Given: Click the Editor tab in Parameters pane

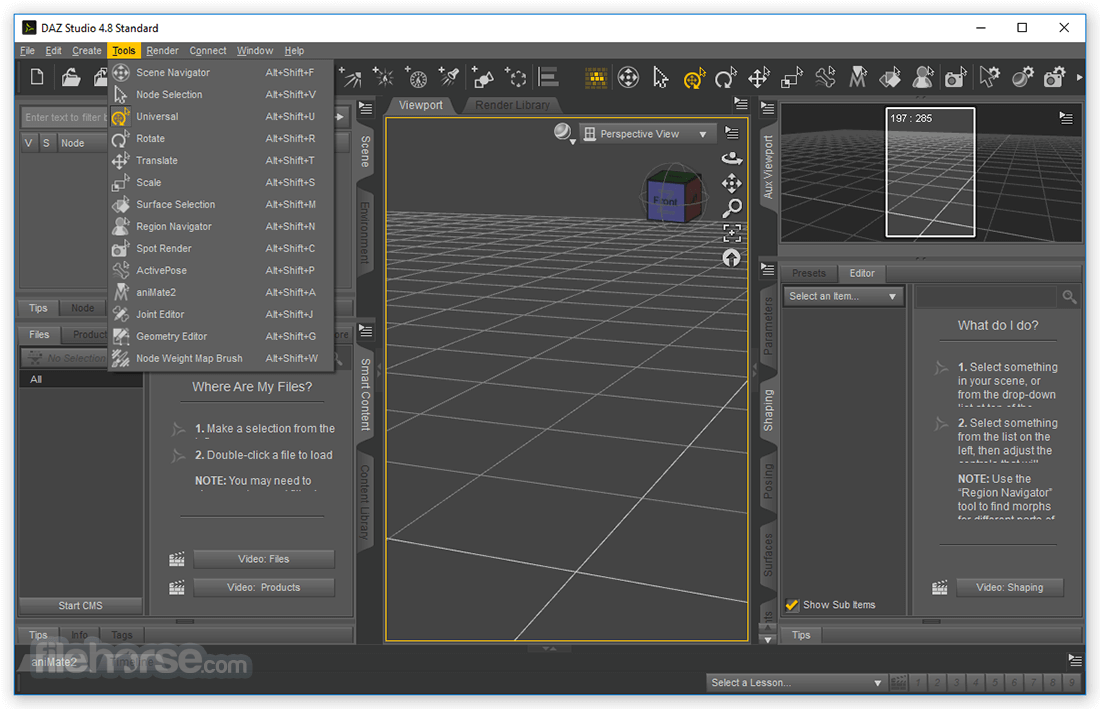Looking at the screenshot, I should pyautogui.click(x=861, y=274).
